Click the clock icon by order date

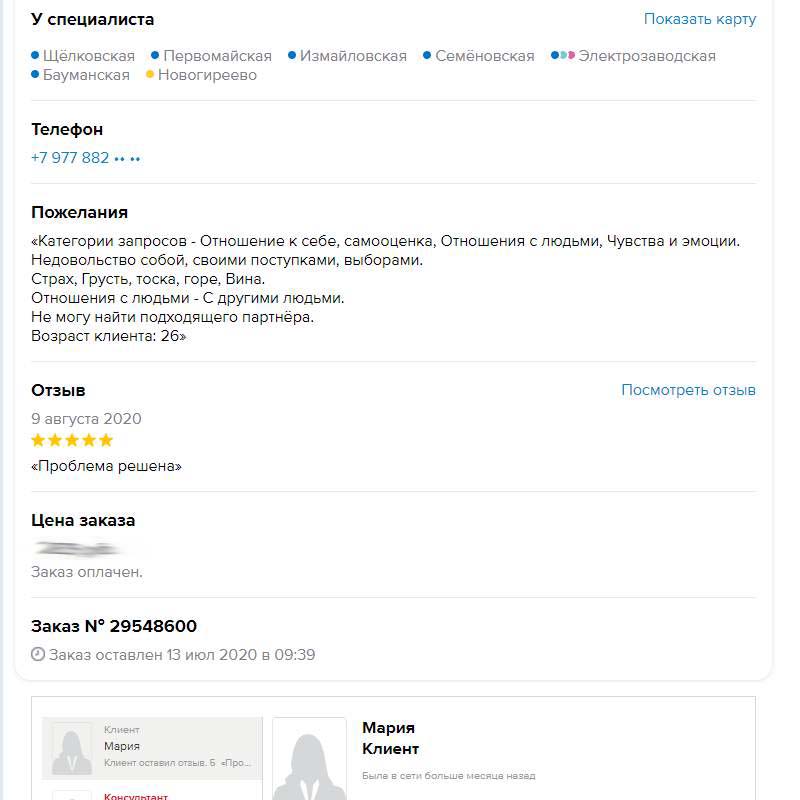tap(38, 655)
